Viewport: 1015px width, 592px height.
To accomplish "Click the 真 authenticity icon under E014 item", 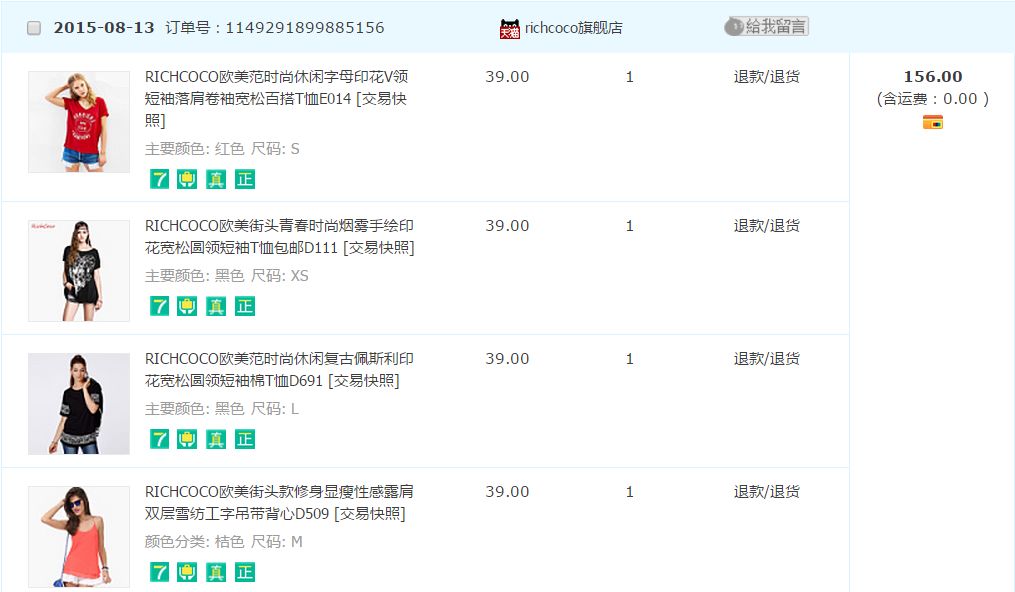I will click(216, 179).
